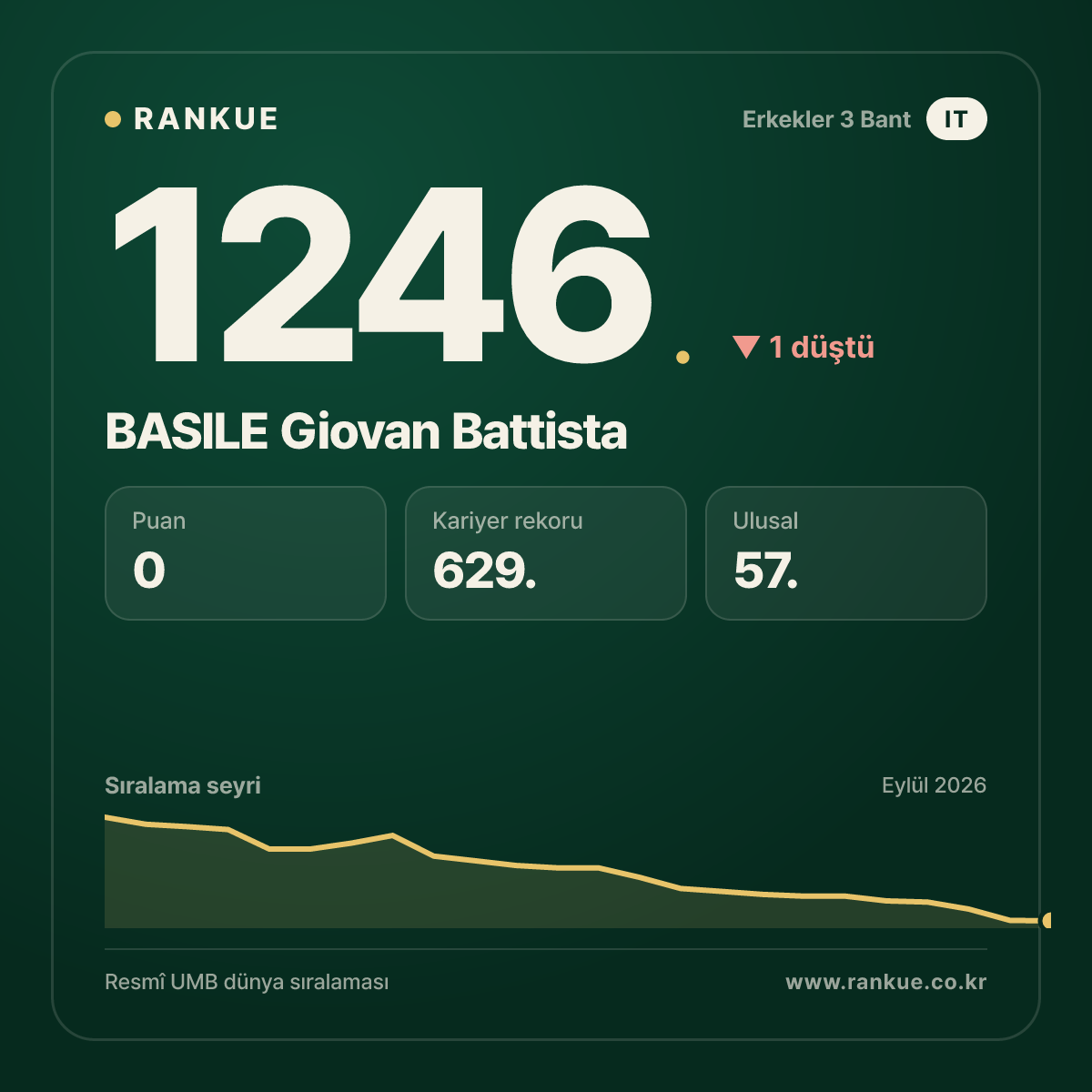This screenshot has width=1092, height=1092.
Task: Click the red down triangle icon
Action: (746, 347)
